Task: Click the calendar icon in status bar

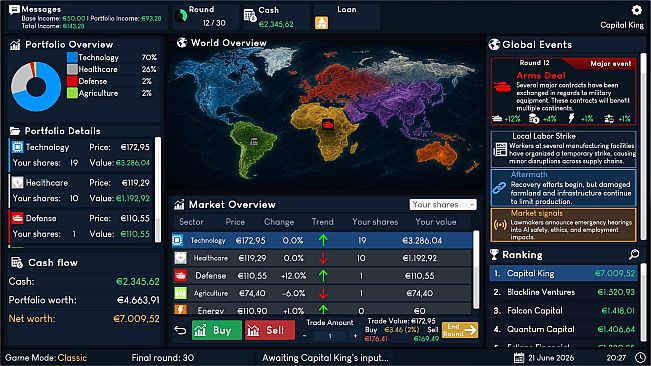Action: 519,357
